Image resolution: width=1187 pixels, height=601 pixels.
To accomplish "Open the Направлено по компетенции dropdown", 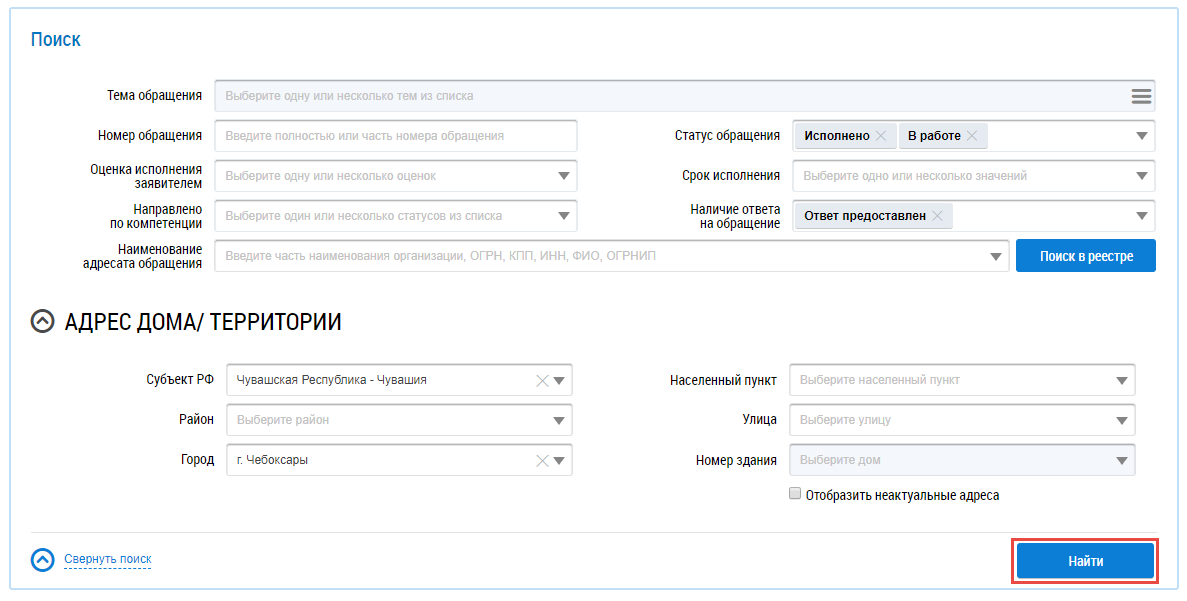I will tap(564, 216).
